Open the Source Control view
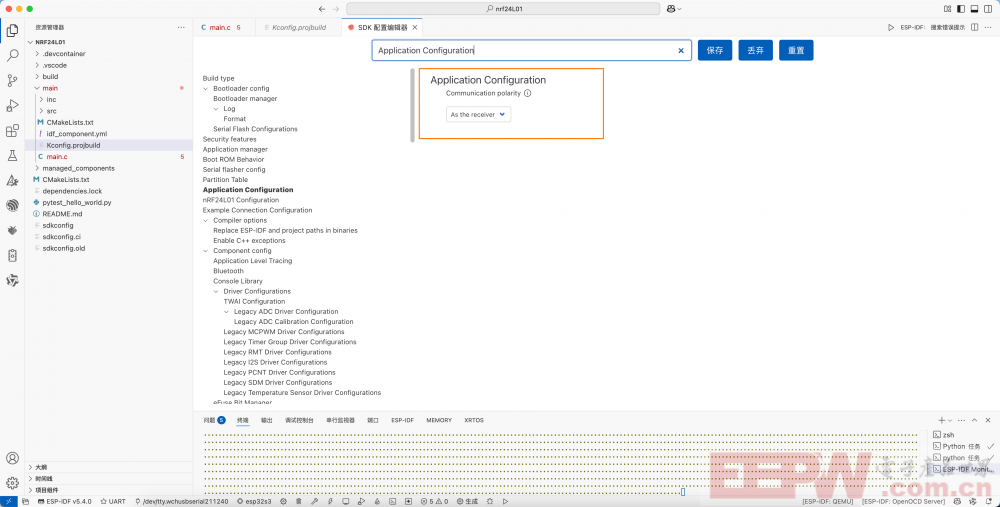The height and width of the screenshot is (507, 1000). 12,80
